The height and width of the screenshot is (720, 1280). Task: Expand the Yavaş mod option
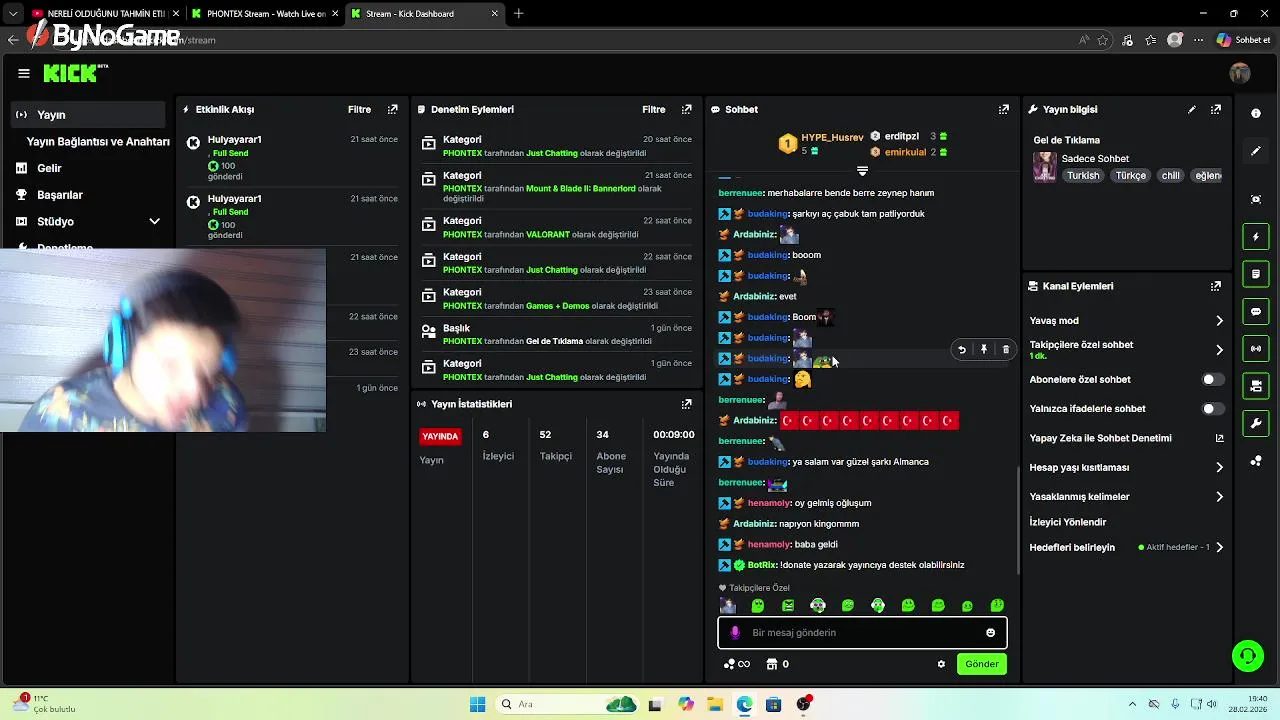(1219, 321)
